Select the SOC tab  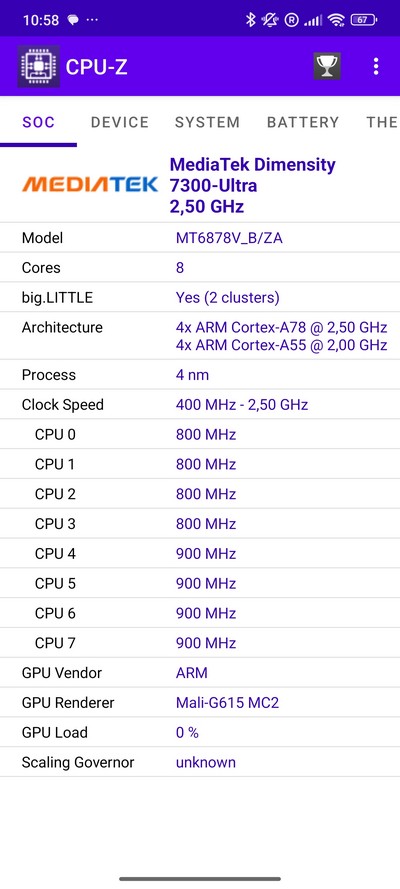click(39, 122)
